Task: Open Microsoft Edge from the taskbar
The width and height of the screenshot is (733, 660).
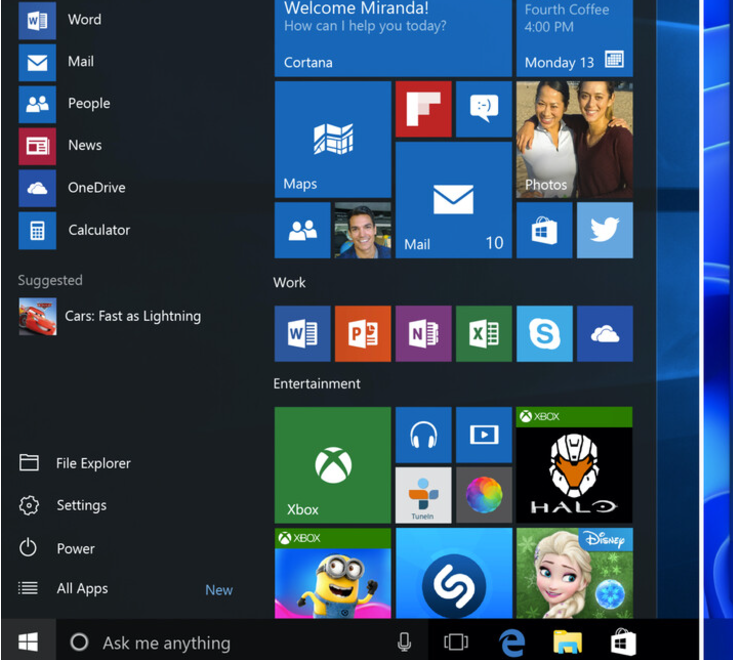Action: (x=512, y=643)
